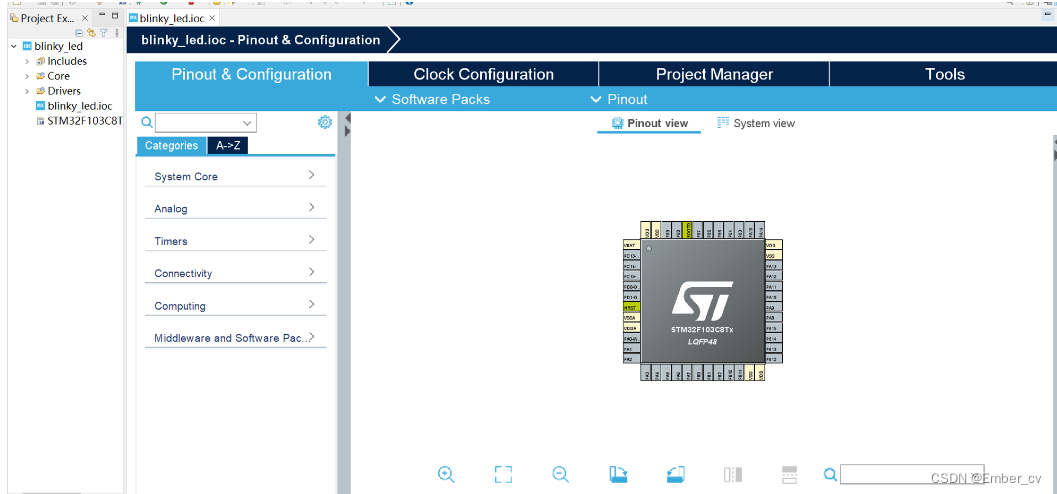Switch to System view
This screenshot has height=494, width=1057.
[756, 123]
